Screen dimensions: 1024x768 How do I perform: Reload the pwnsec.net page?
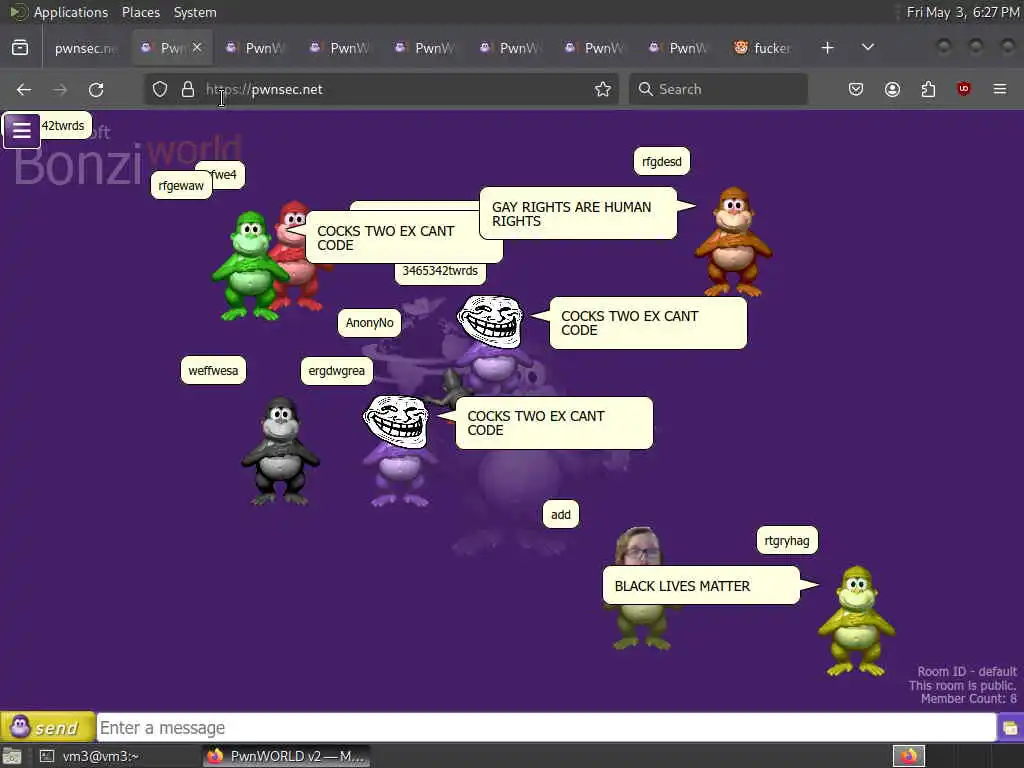point(96,89)
